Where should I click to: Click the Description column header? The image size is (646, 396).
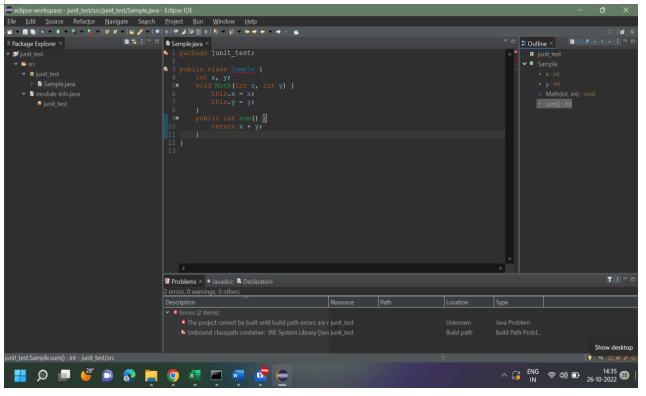246,302
